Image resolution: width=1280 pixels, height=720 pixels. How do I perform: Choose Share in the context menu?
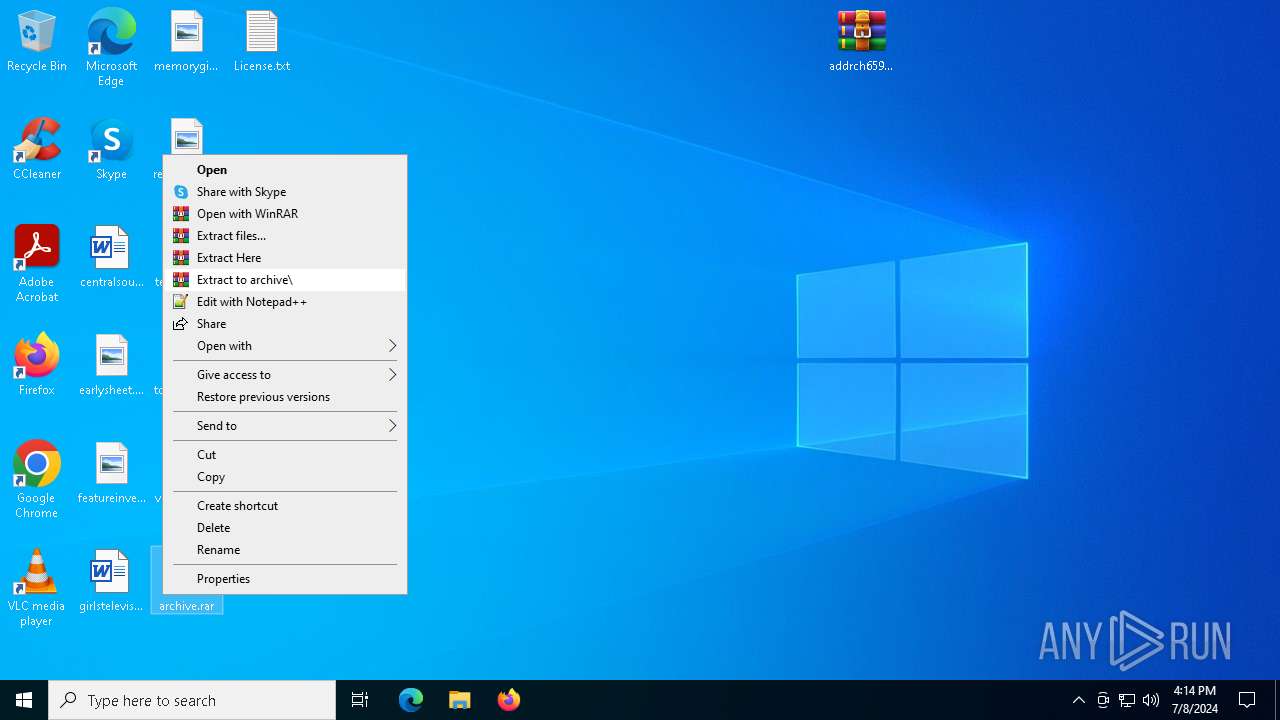coord(285,324)
